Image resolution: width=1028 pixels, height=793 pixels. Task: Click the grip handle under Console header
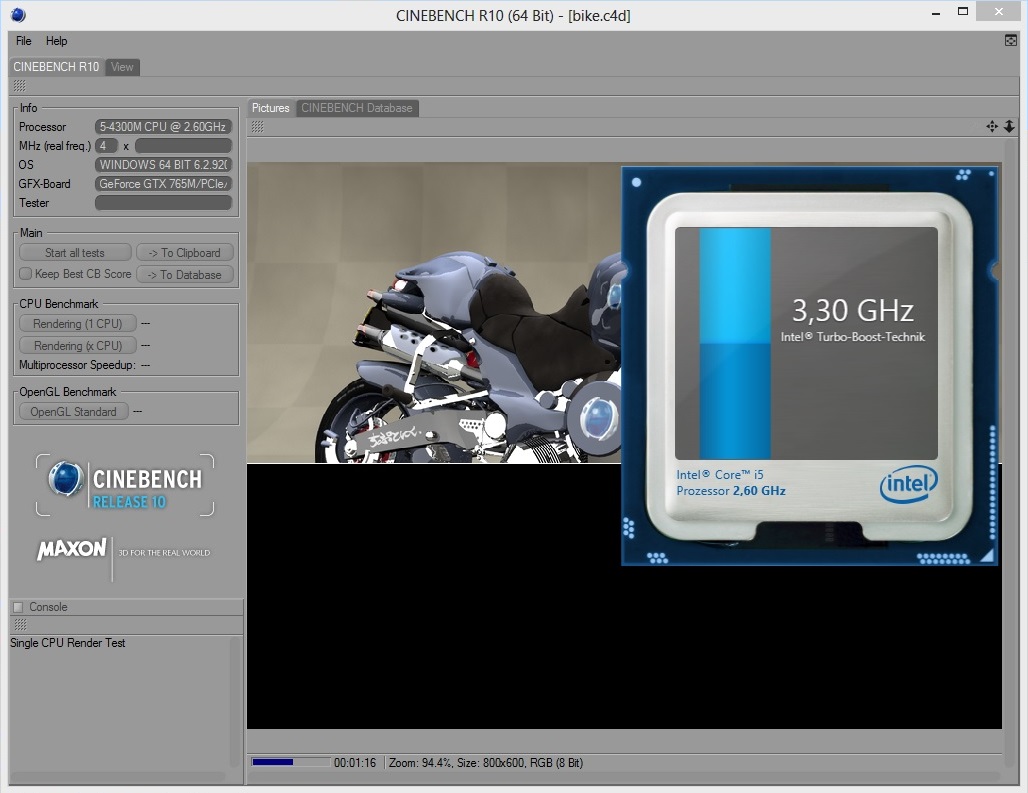[x=20, y=625]
